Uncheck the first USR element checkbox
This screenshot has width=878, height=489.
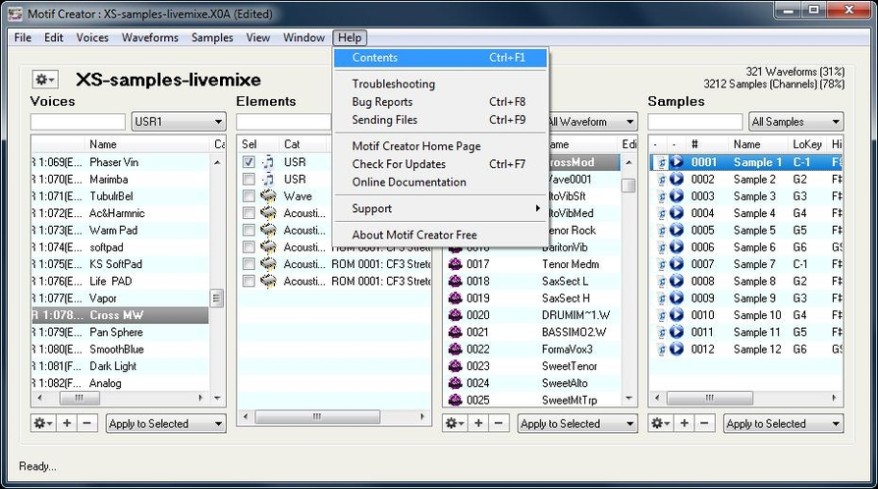(x=249, y=162)
